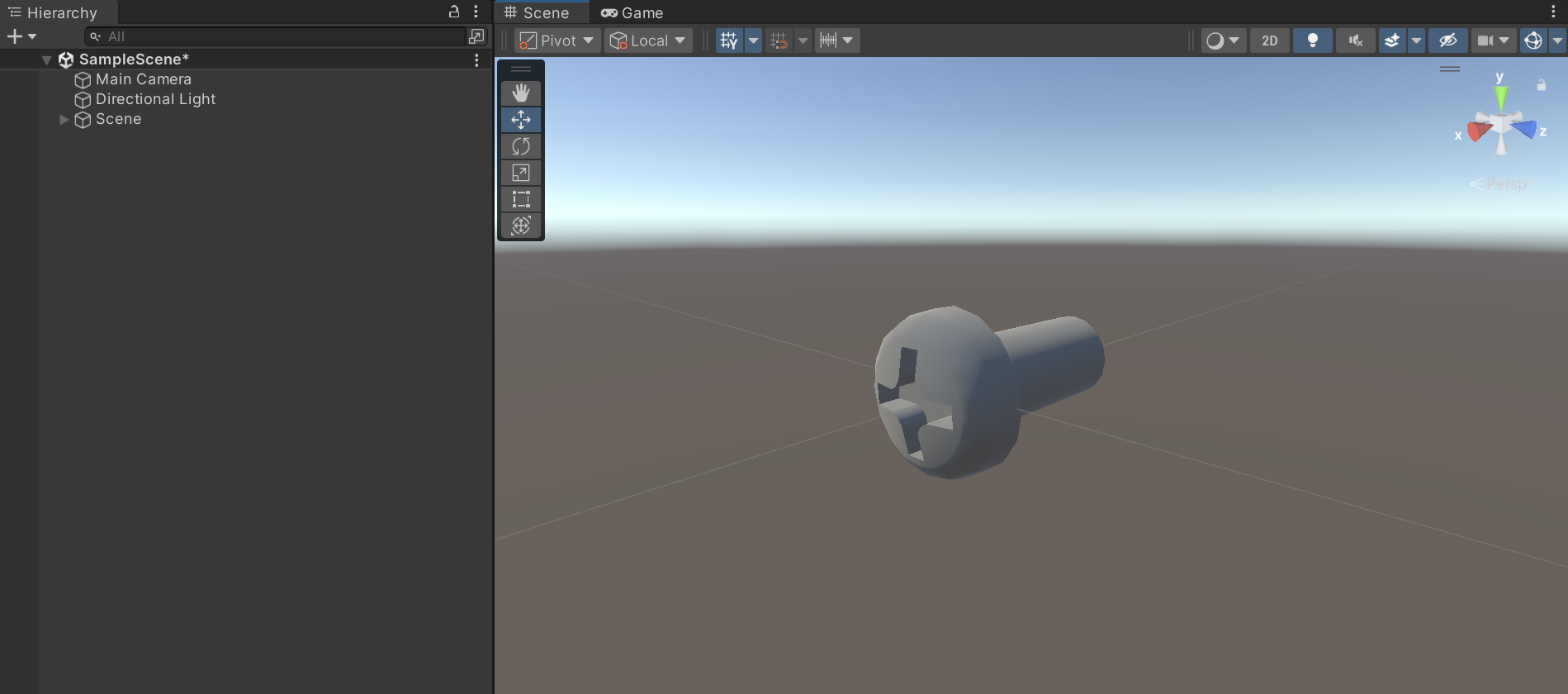Toggle hidden objects visibility eye icon

click(x=1447, y=40)
